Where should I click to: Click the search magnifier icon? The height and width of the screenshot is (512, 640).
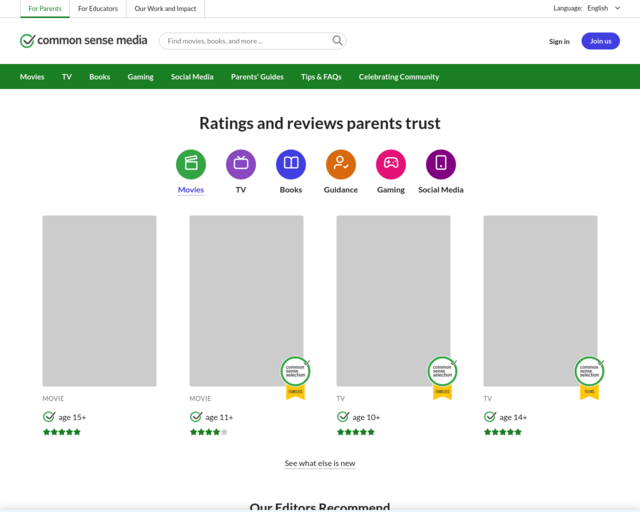(x=337, y=40)
